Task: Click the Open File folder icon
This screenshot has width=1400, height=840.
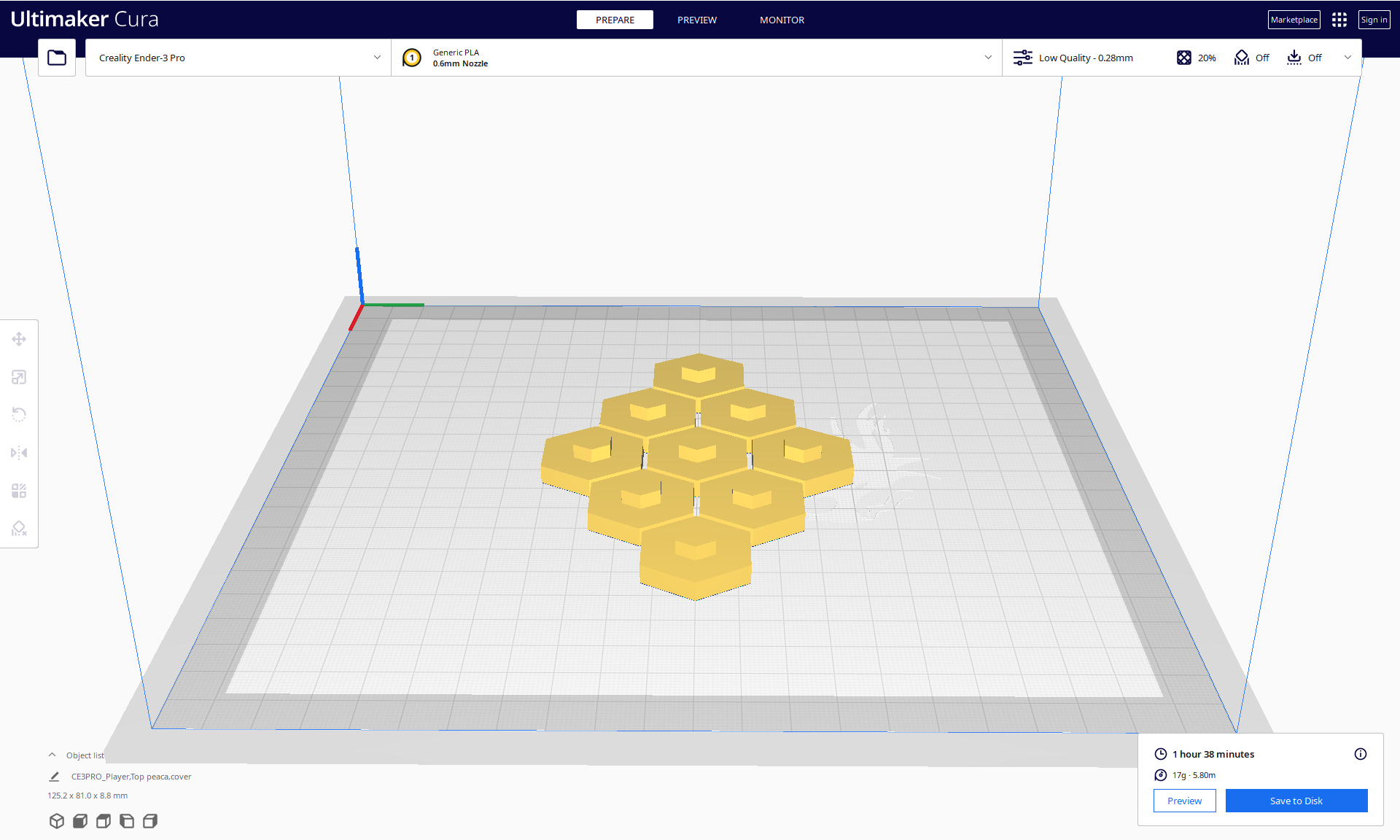Action: click(57, 58)
